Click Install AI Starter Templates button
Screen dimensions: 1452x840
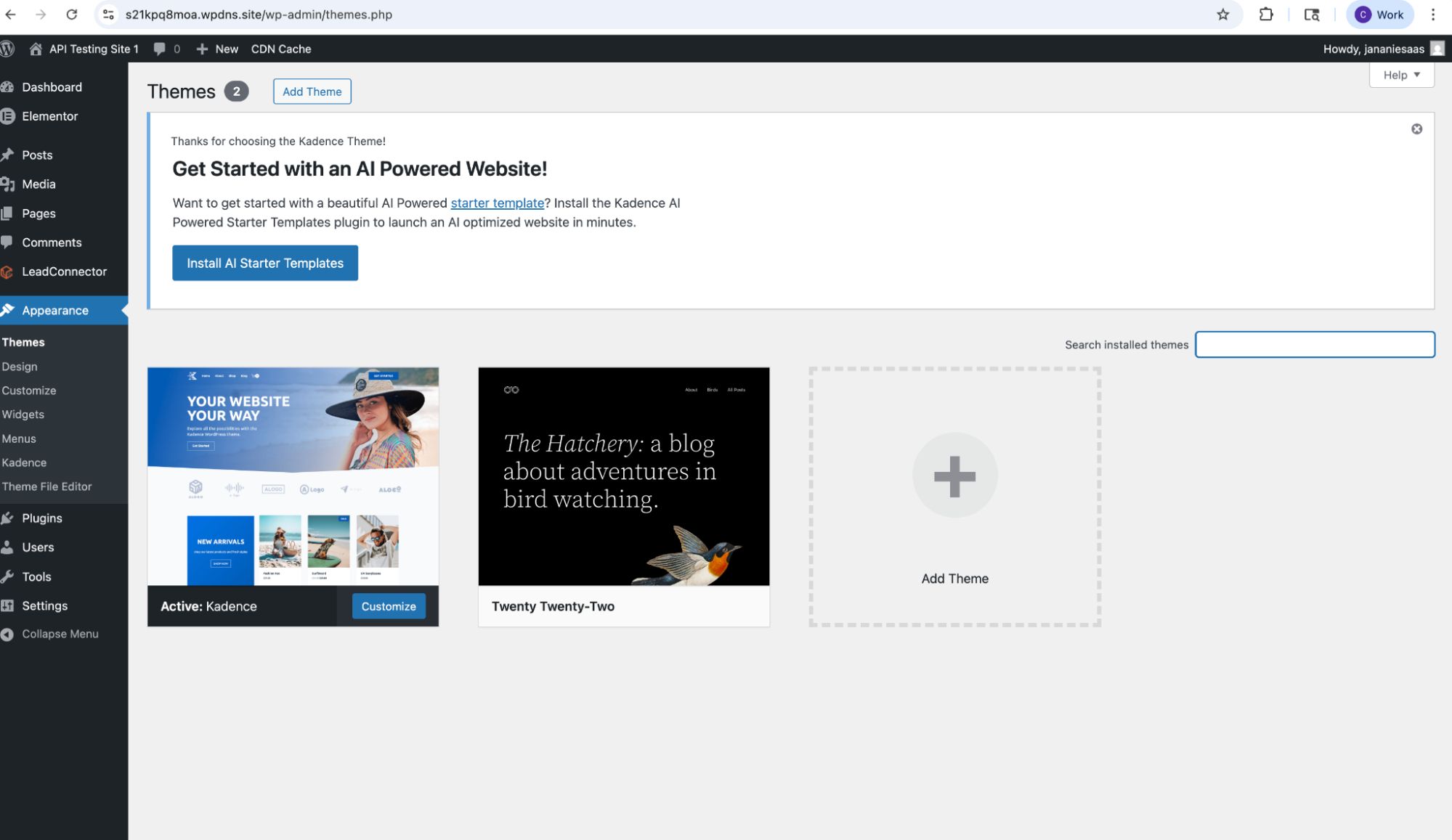[265, 263]
